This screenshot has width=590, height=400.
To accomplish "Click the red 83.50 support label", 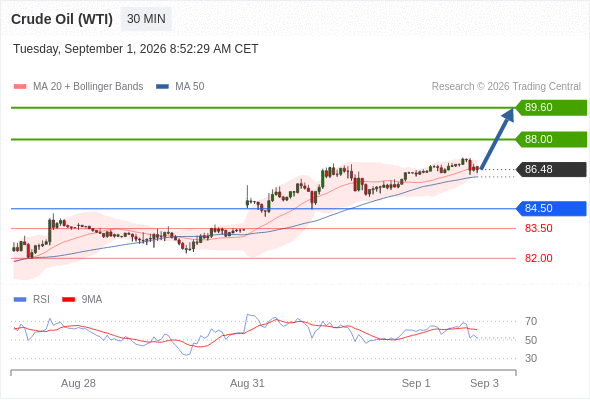I will pos(538,228).
